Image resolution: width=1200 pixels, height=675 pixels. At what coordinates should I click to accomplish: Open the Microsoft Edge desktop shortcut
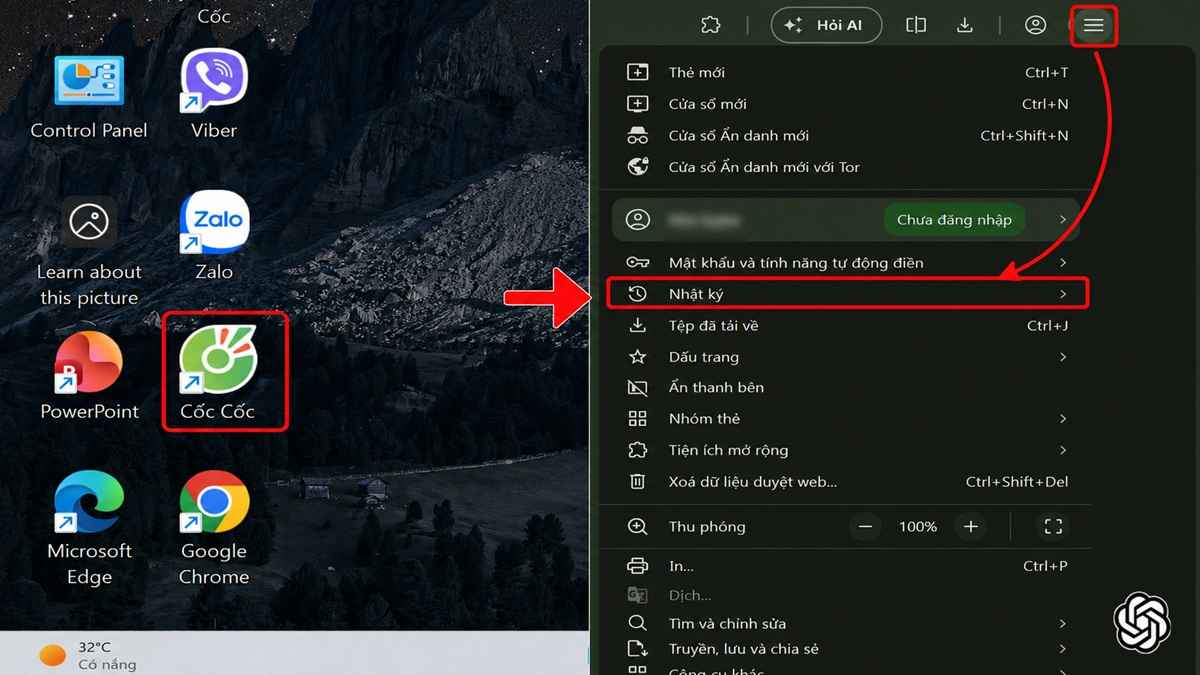coord(89,528)
